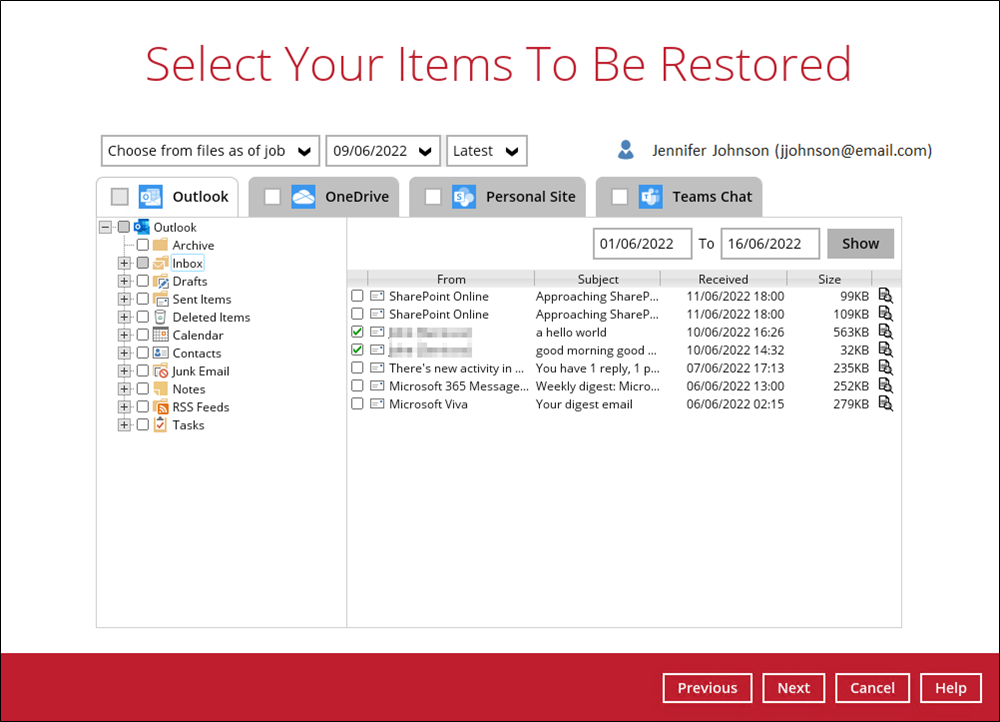Image resolution: width=1000 pixels, height=722 pixels.
Task: Click the Junk Email folder icon
Action: tap(160, 371)
